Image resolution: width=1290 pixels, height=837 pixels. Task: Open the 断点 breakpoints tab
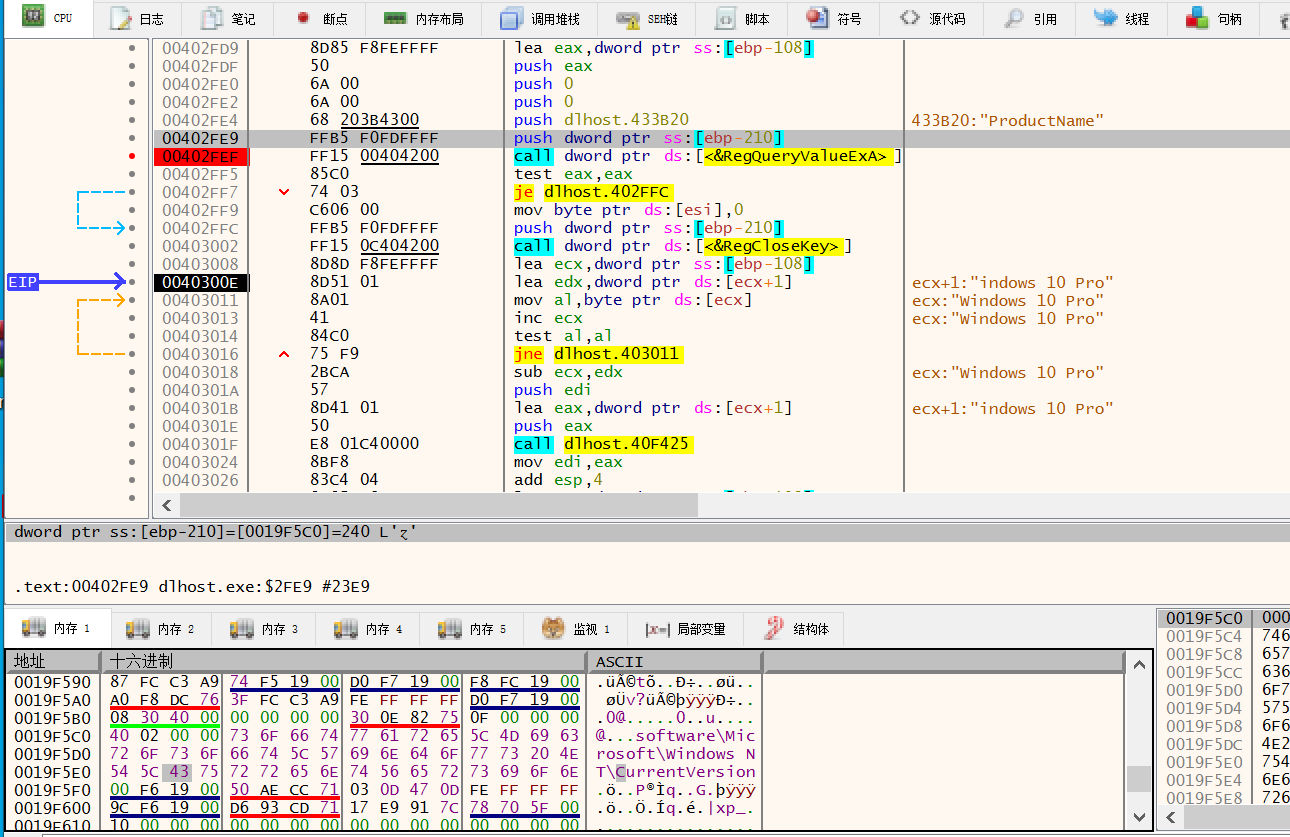pos(320,18)
